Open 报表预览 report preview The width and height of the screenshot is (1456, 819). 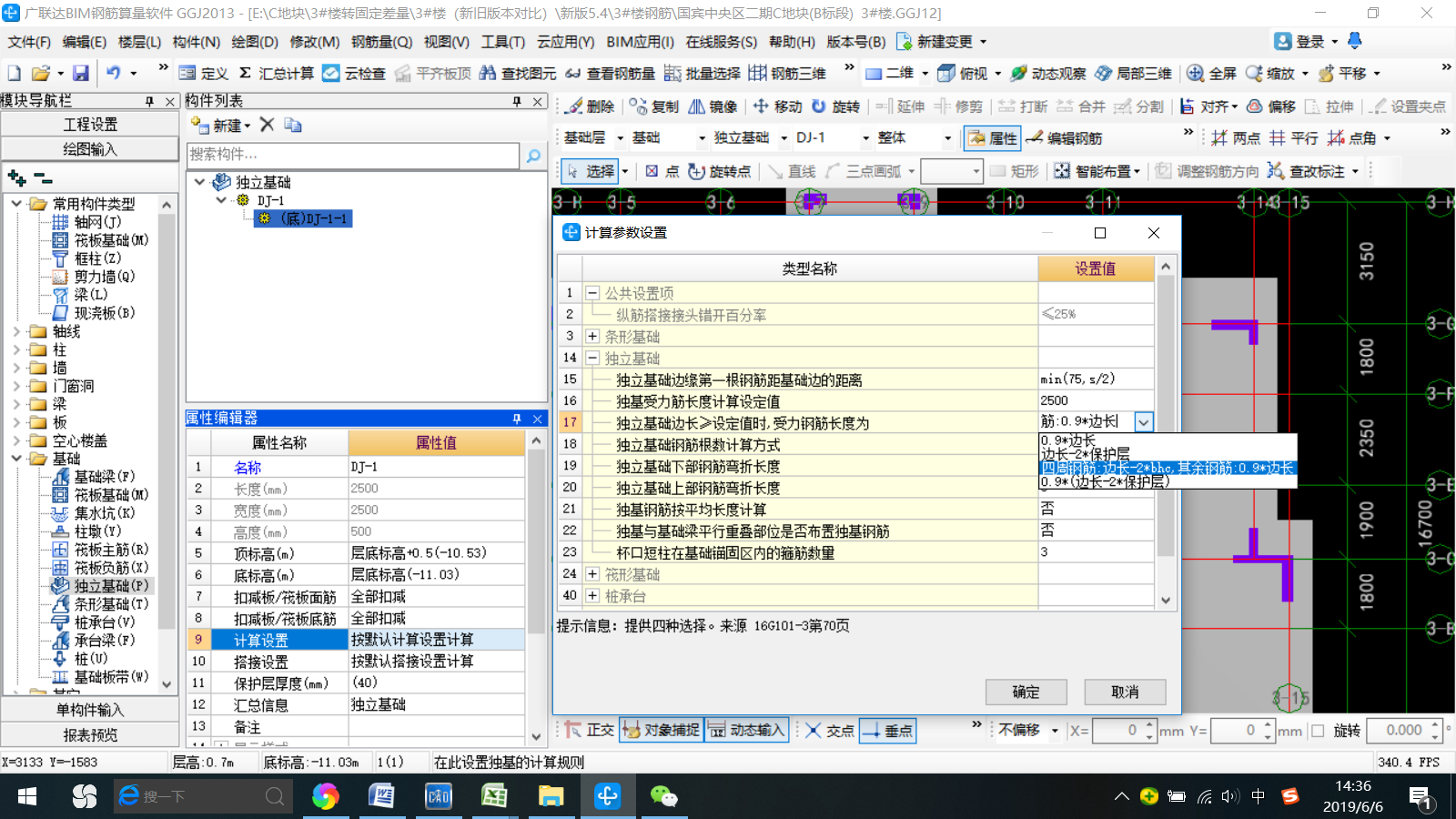(x=90, y=734)
